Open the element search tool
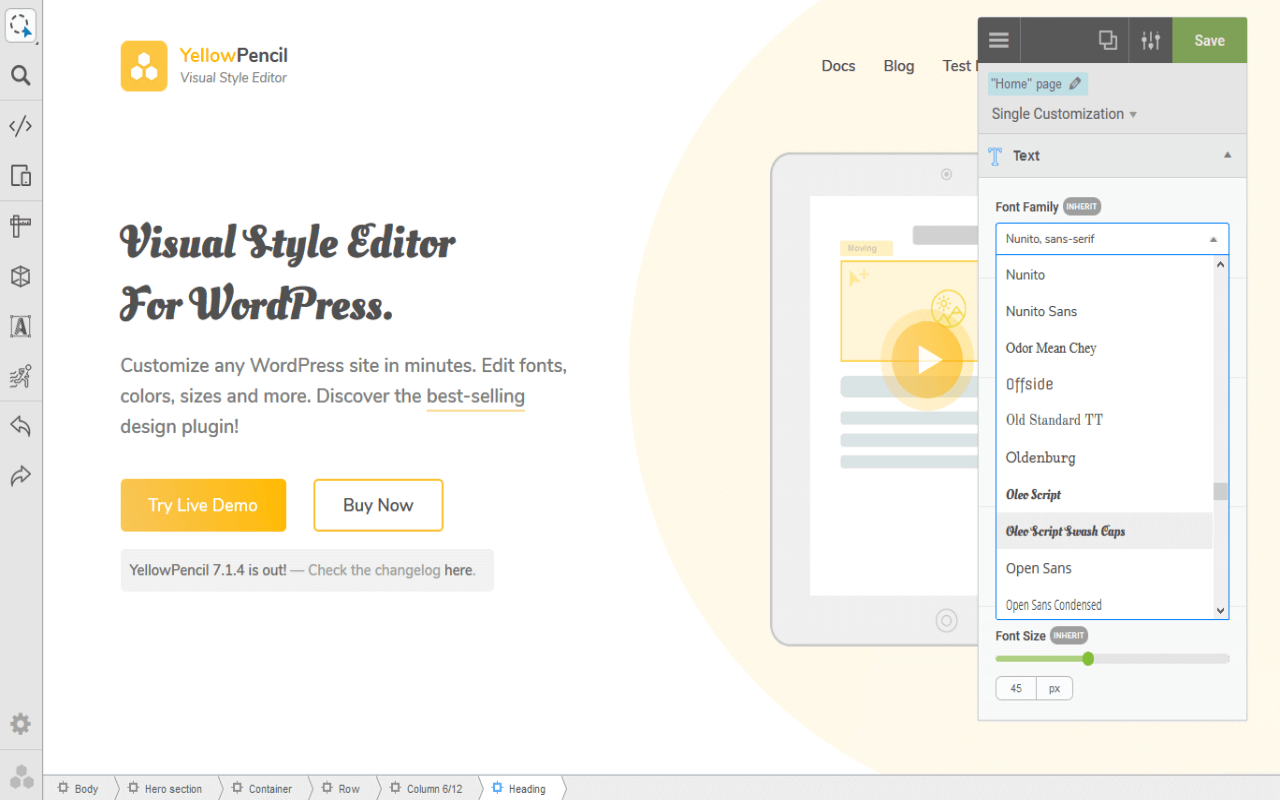Screen dimensions: 1280x800 [20, 75]
